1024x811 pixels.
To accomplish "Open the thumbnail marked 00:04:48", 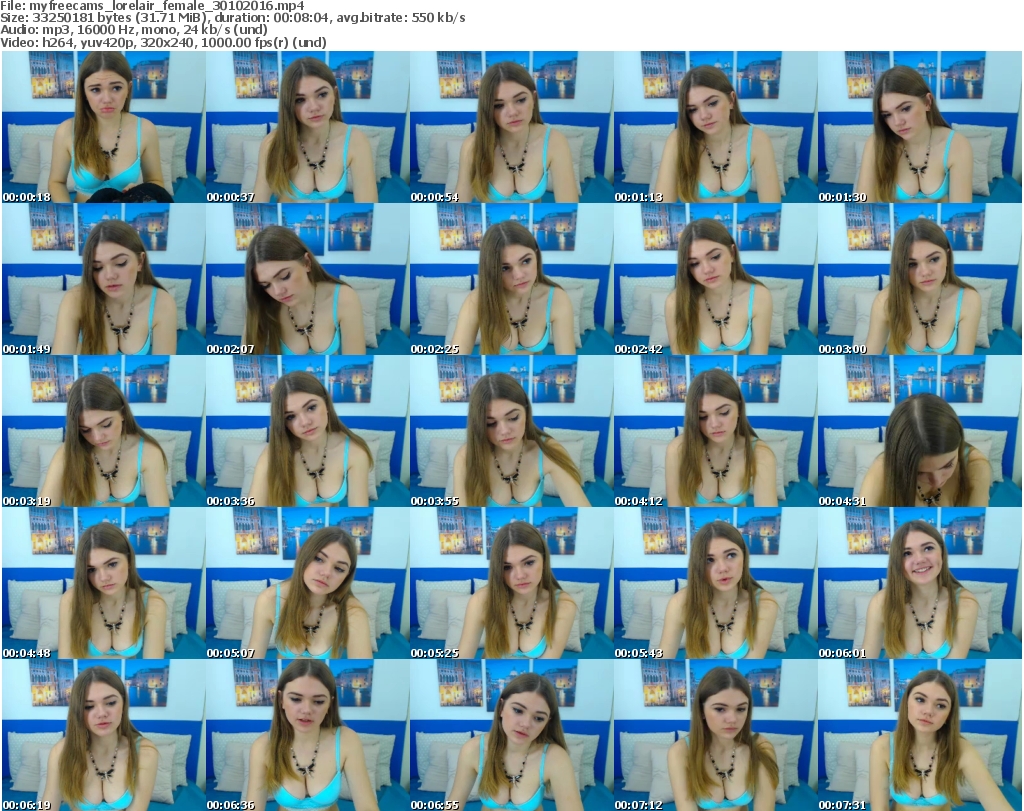I will [x=103, y=583].
